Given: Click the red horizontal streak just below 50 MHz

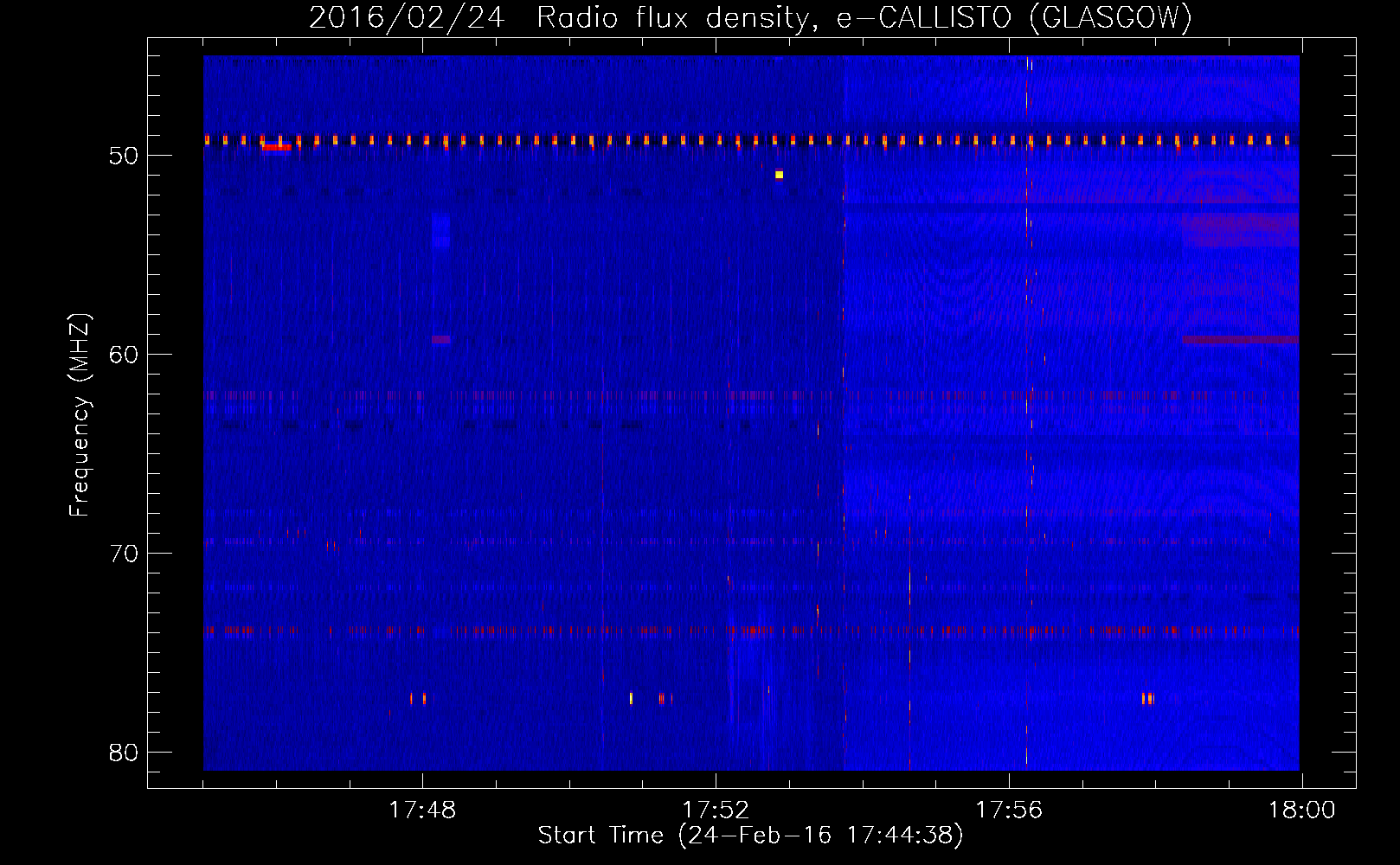Looking at the screenshot, I should point(277,147).
